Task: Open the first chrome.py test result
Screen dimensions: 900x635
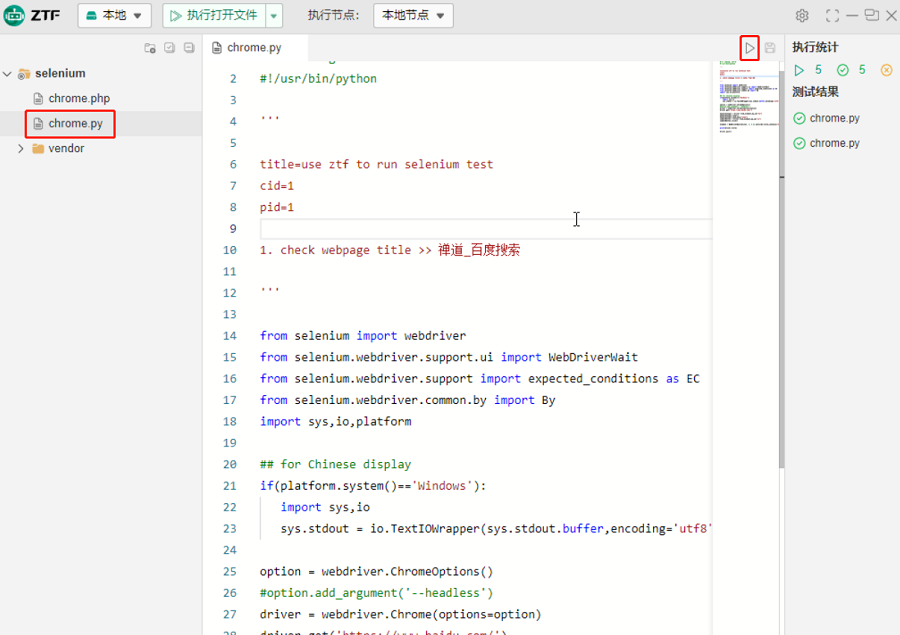Action: (834, 118)
